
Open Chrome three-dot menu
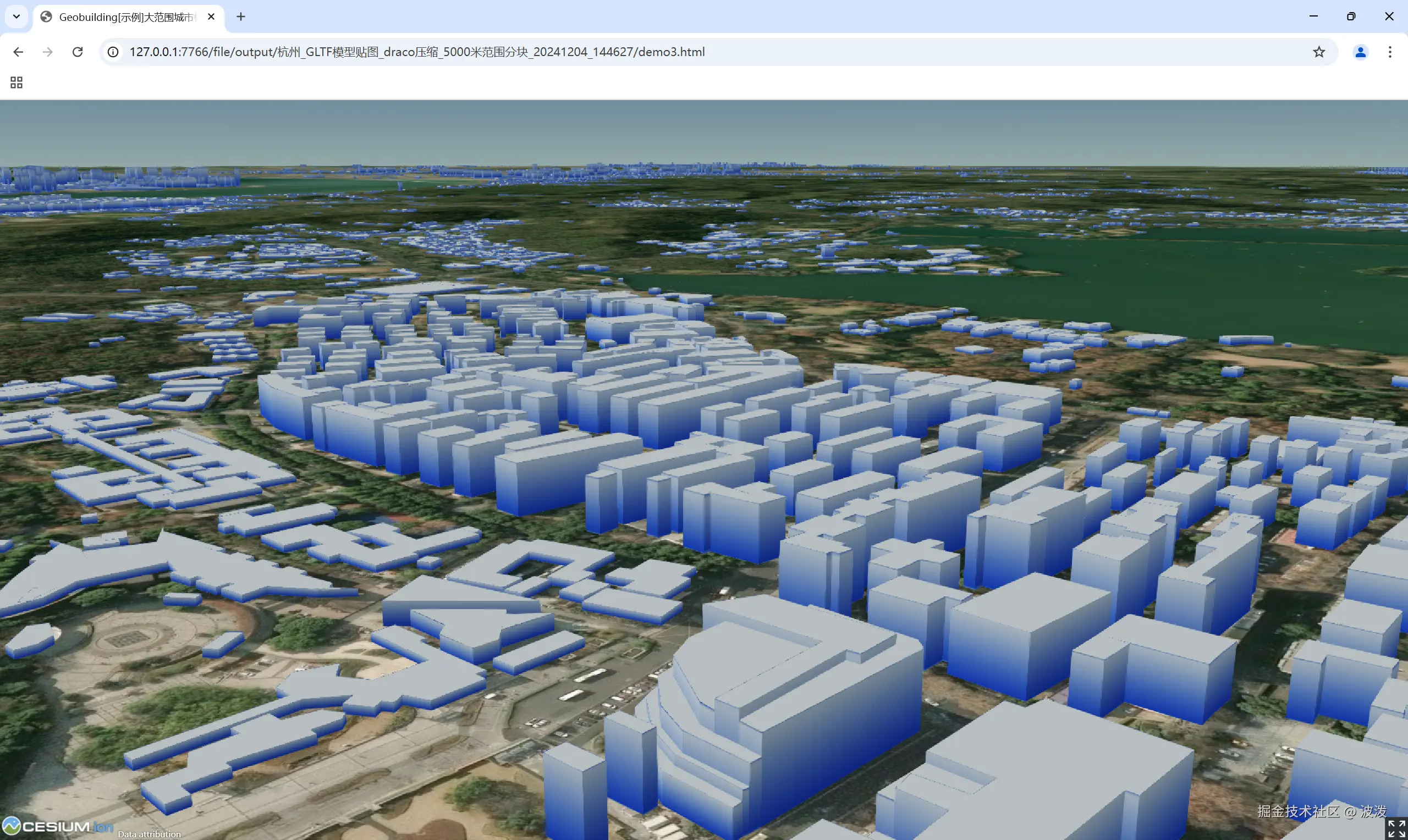coord(1390,52)
